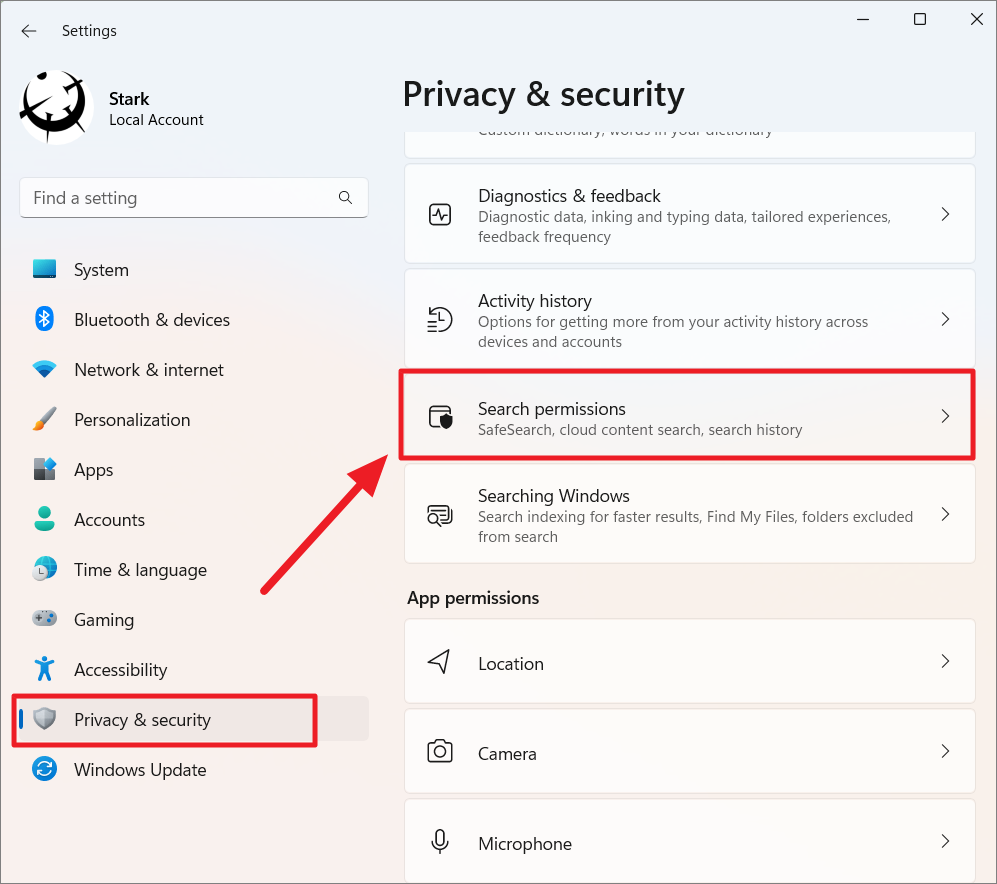Click the System monitor icon
Screen dimensions: 997x884
coord(45,269)
